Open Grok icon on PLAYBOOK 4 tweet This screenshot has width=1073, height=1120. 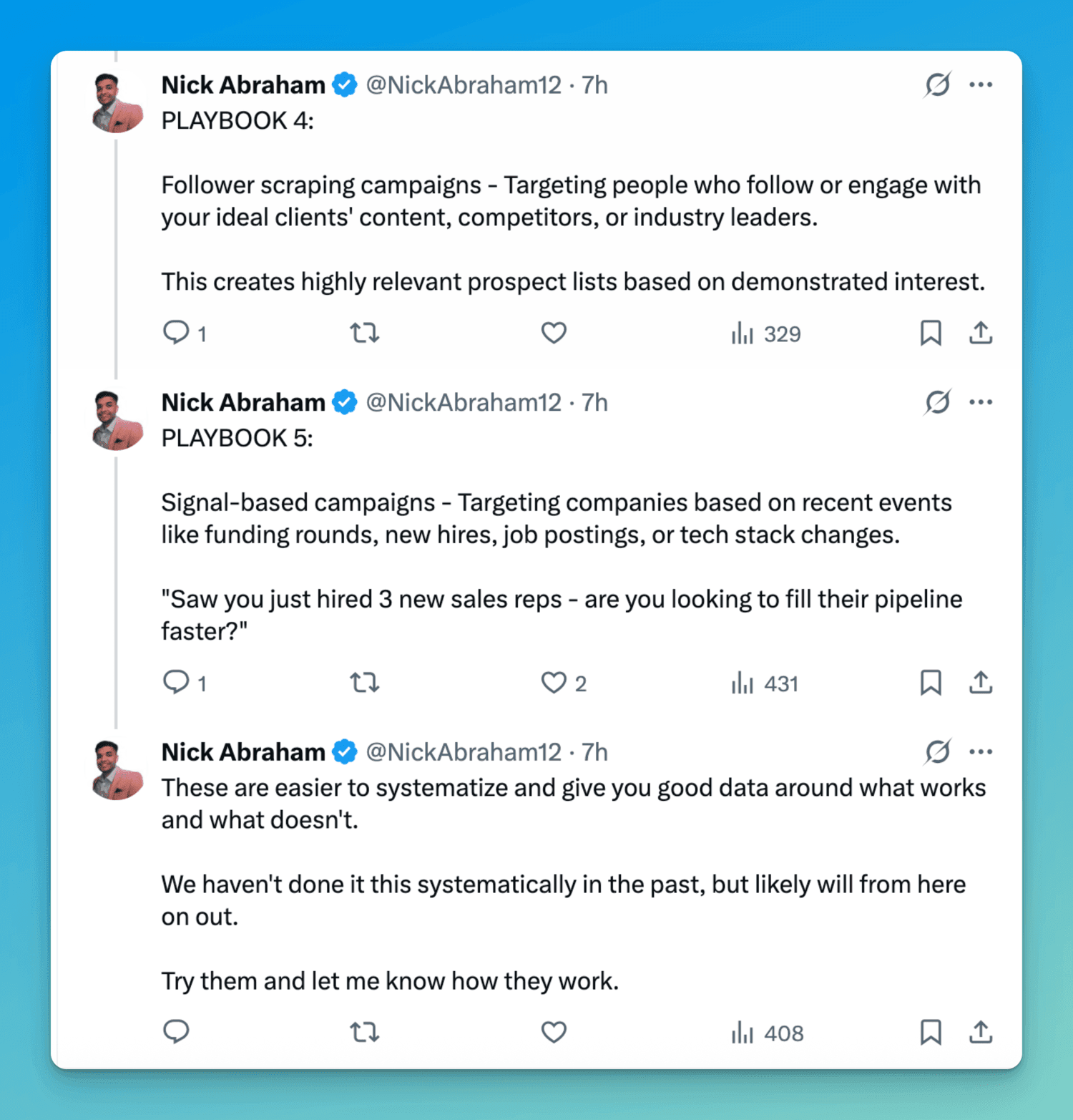(x=937, y=84)
